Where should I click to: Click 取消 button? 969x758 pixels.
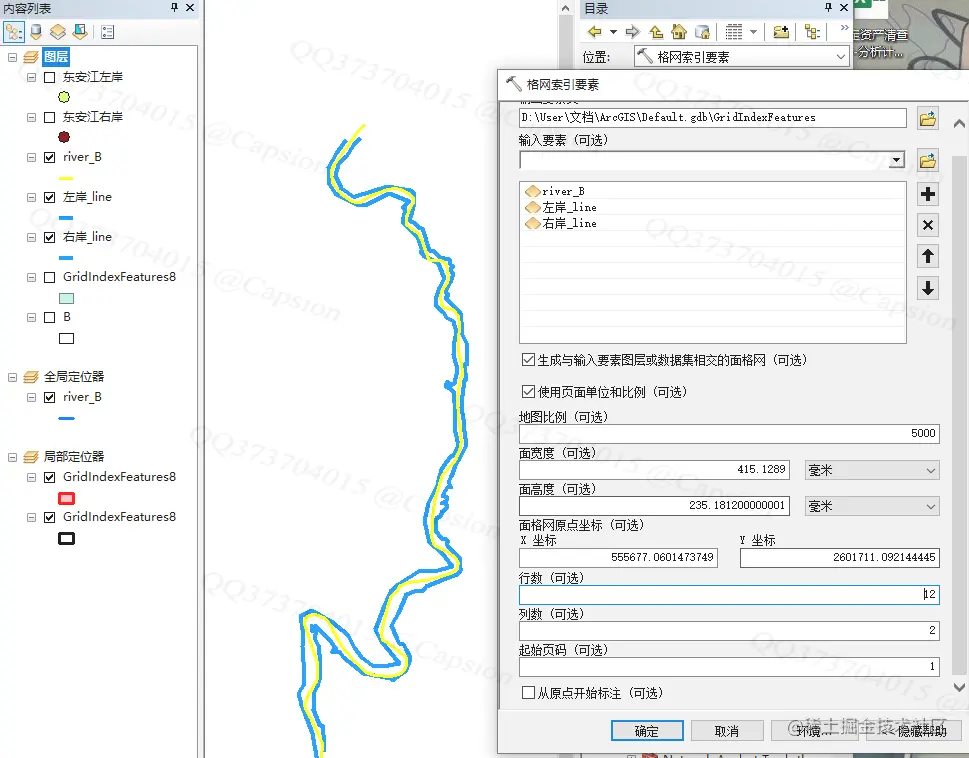(x=727, y=731)
